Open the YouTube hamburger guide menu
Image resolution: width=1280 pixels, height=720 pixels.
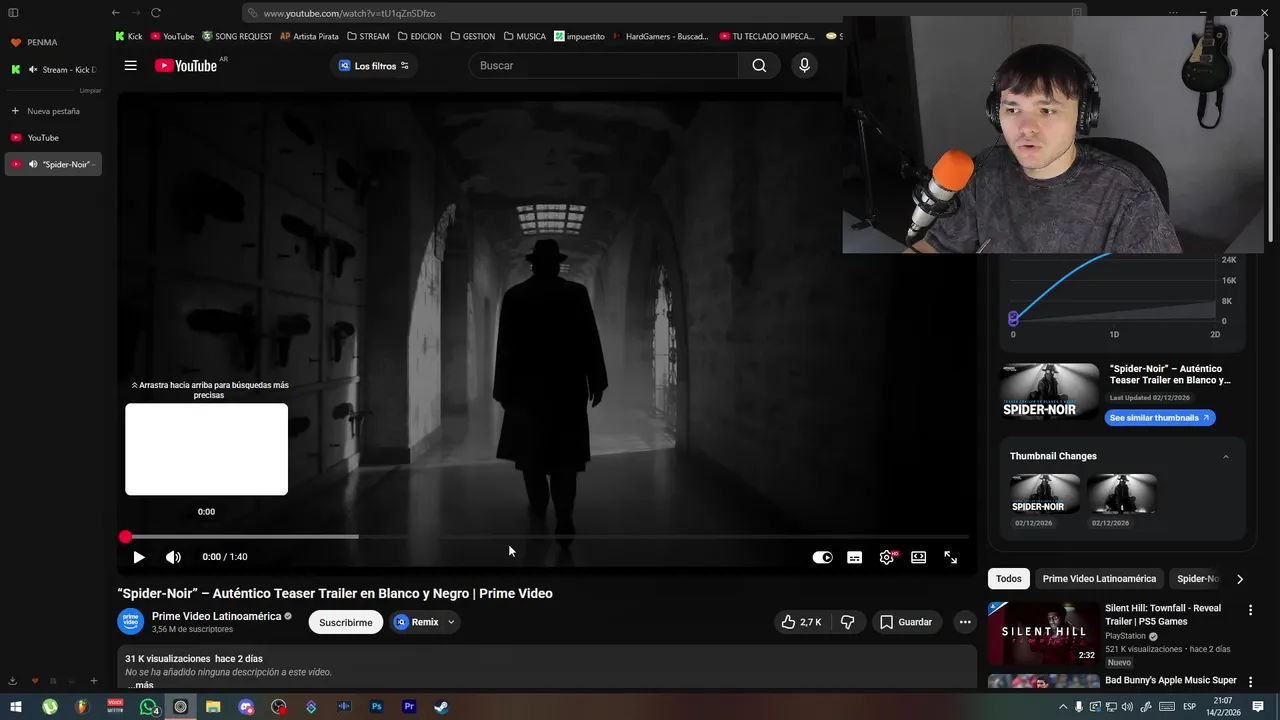tap(130, 65)
